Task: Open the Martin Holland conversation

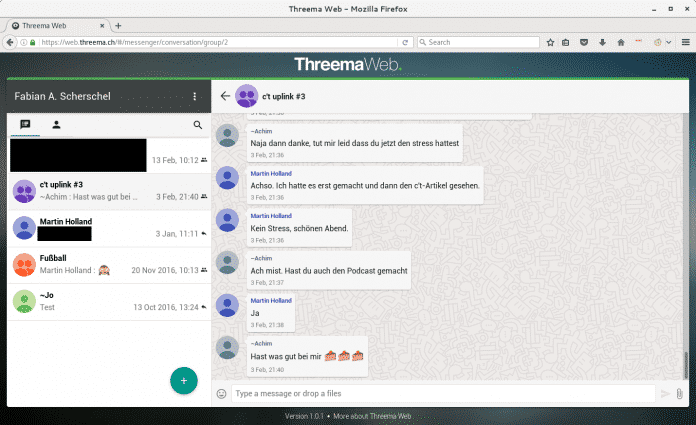Action: pos(110,228)
